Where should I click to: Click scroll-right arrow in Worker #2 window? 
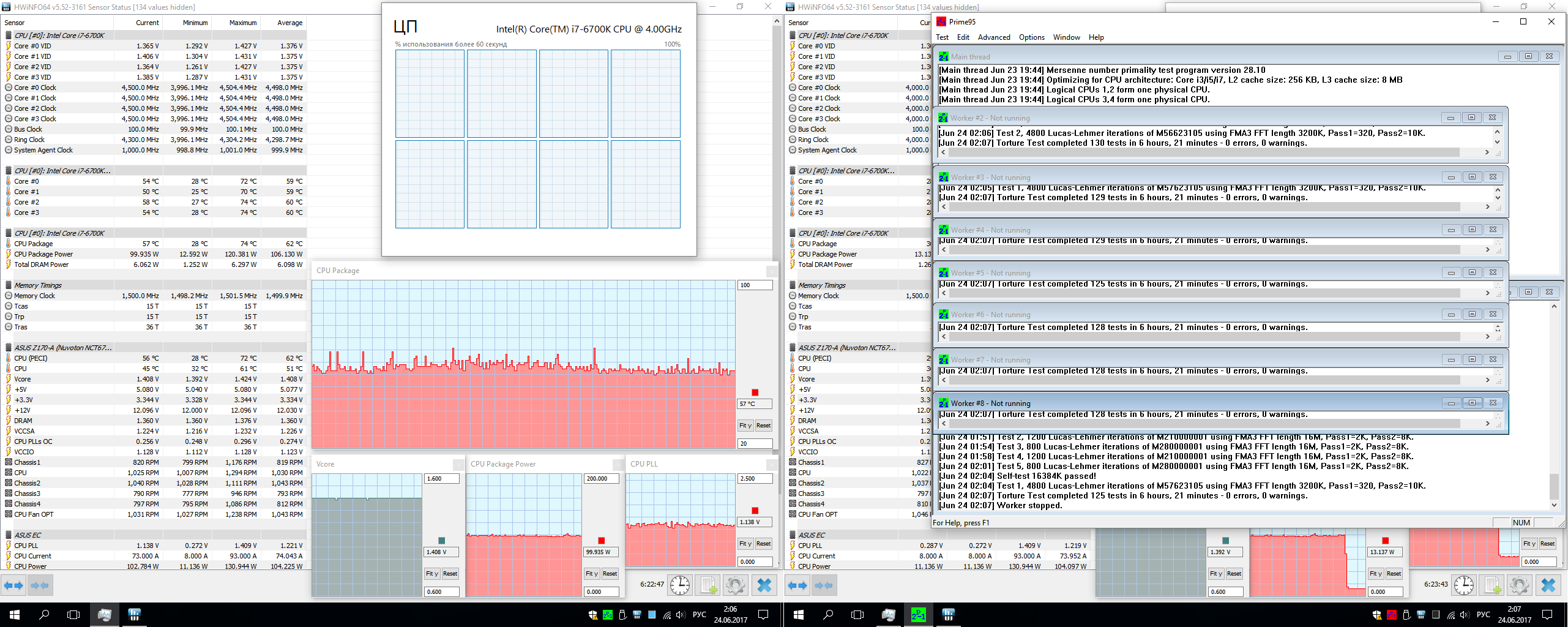1487,152
